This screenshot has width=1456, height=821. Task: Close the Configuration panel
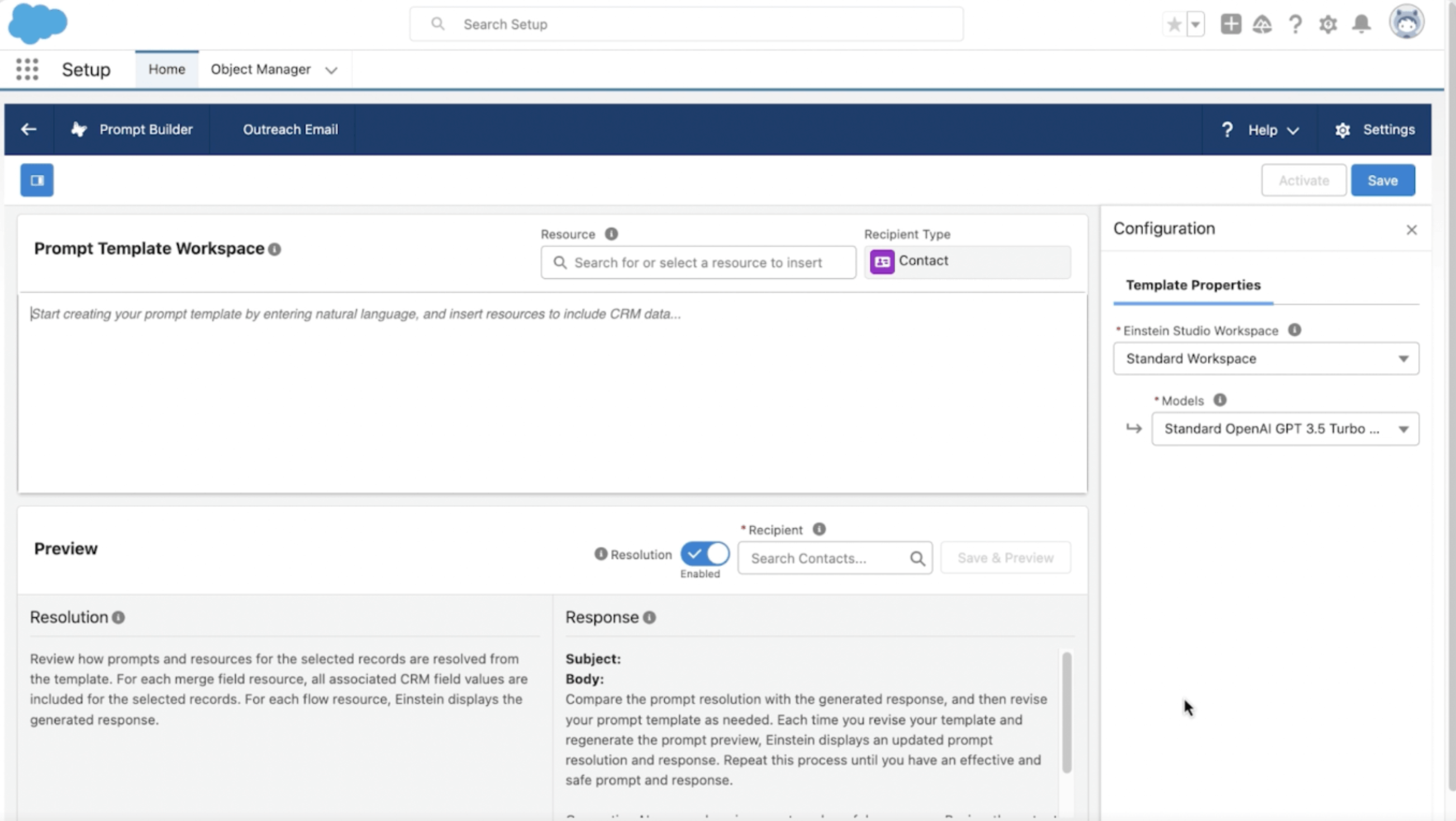1411,230
